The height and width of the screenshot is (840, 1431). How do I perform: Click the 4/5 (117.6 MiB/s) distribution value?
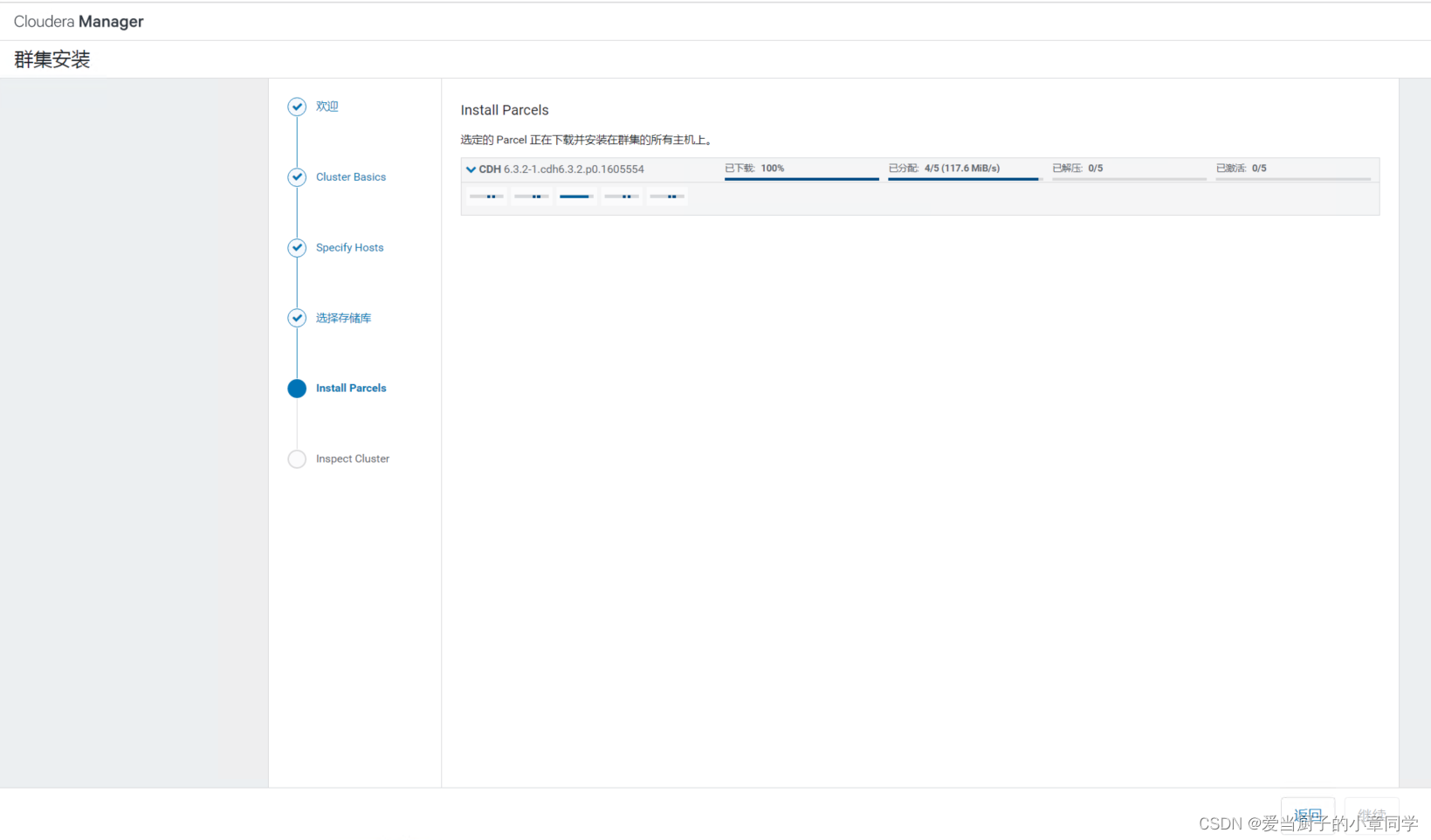tap(962, 169)
